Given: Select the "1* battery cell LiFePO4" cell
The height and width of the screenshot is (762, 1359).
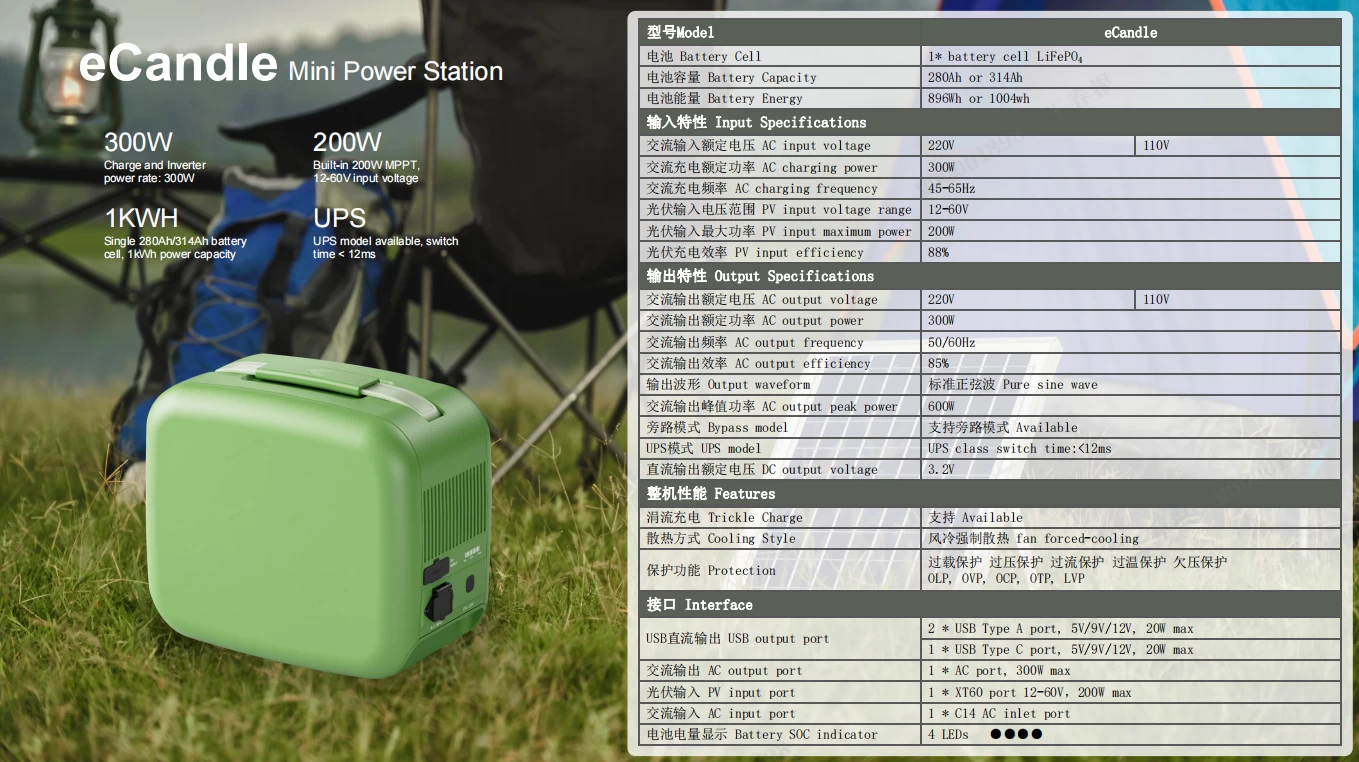Looking at the screenshot, I should tap(1005, 56).
